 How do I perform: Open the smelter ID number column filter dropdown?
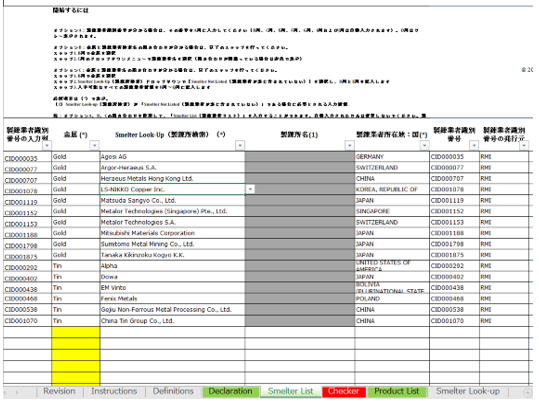point(474,146)
